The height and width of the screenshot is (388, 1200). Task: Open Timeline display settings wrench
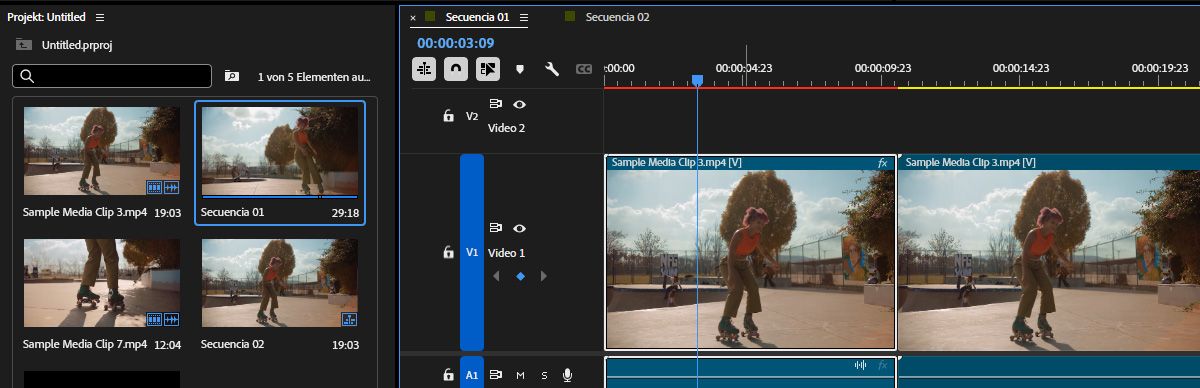[551, 69]
